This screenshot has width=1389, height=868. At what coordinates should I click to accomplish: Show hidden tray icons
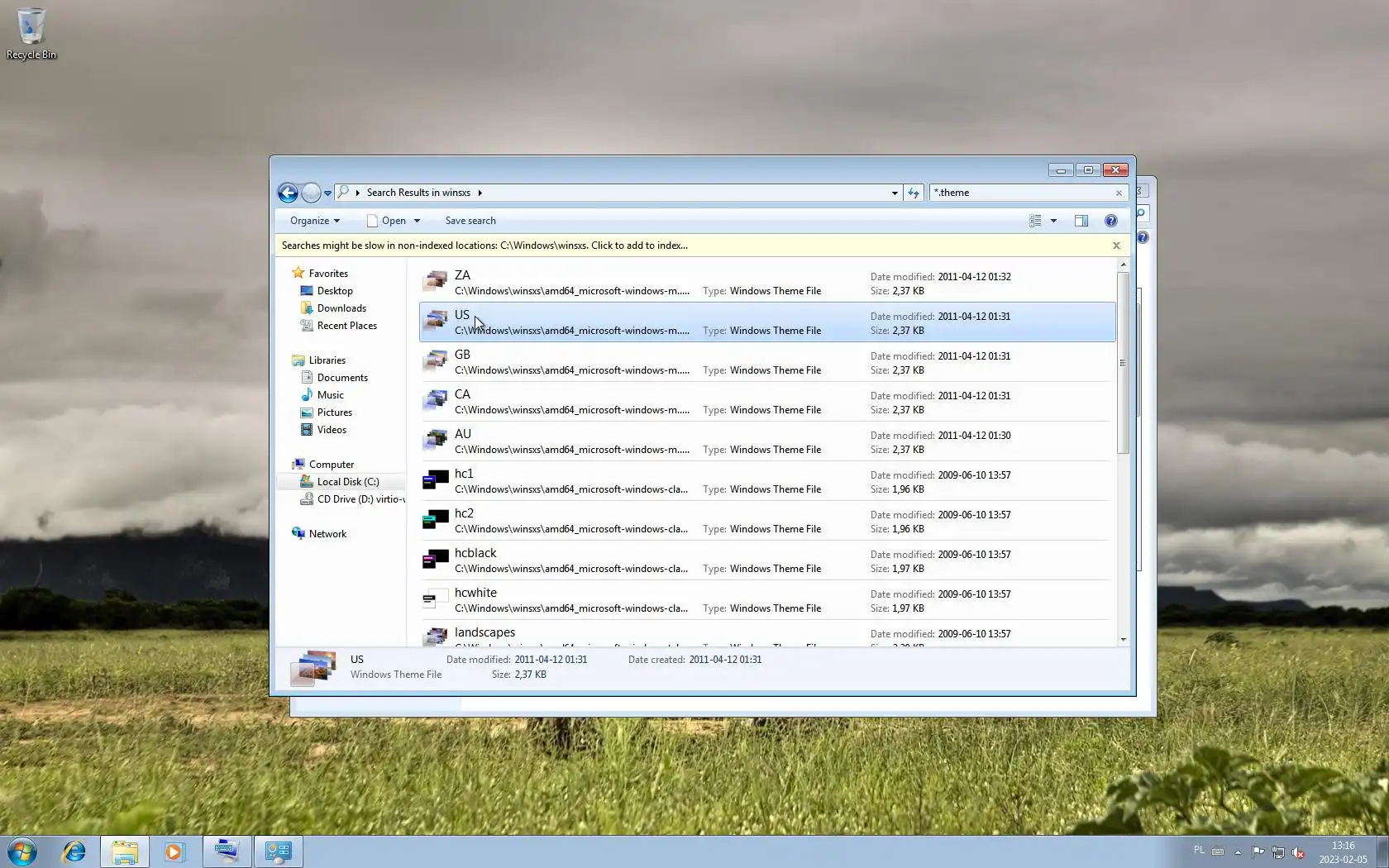[1238, 851]
